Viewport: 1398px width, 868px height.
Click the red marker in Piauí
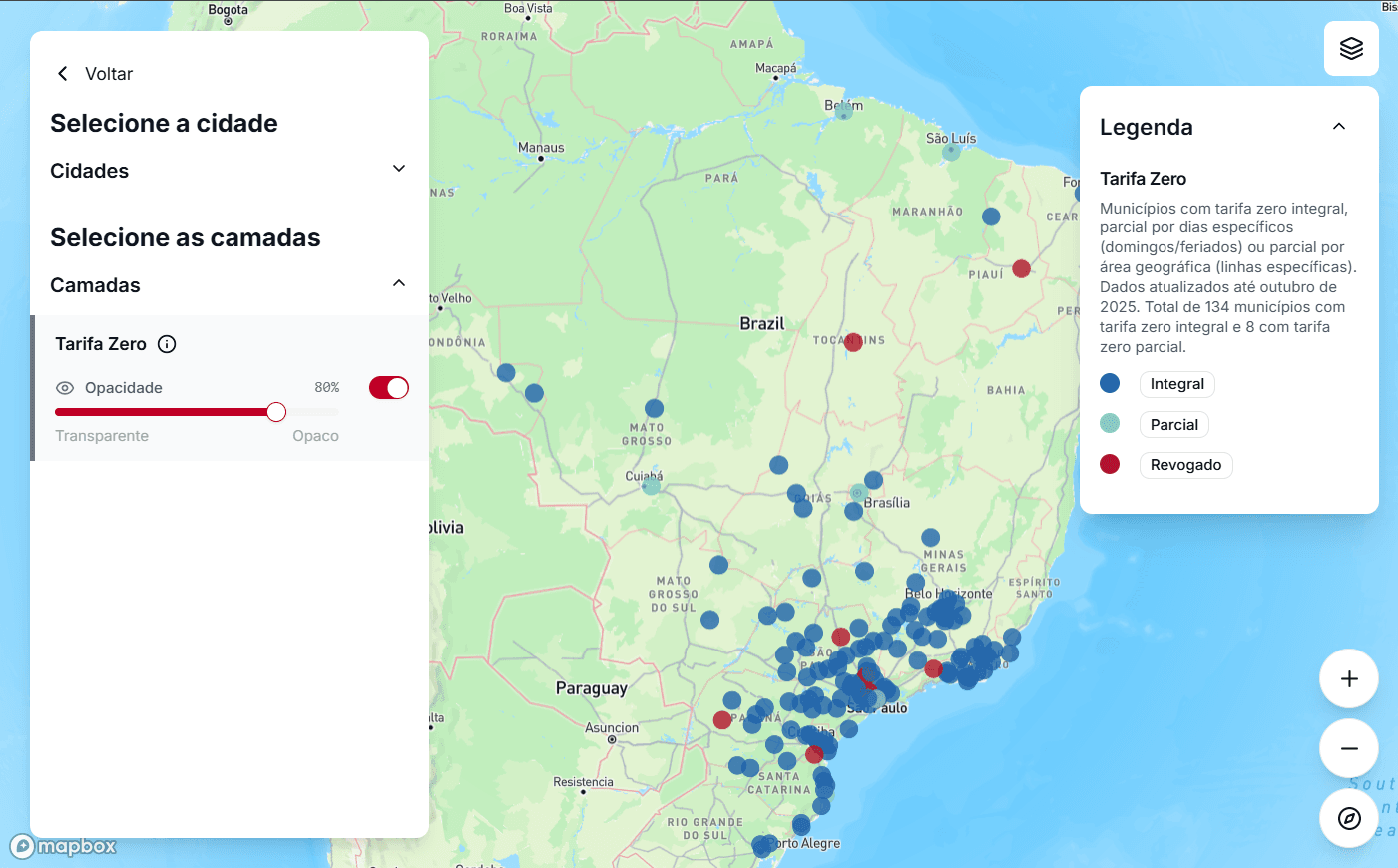click(x=1021, y=268)
